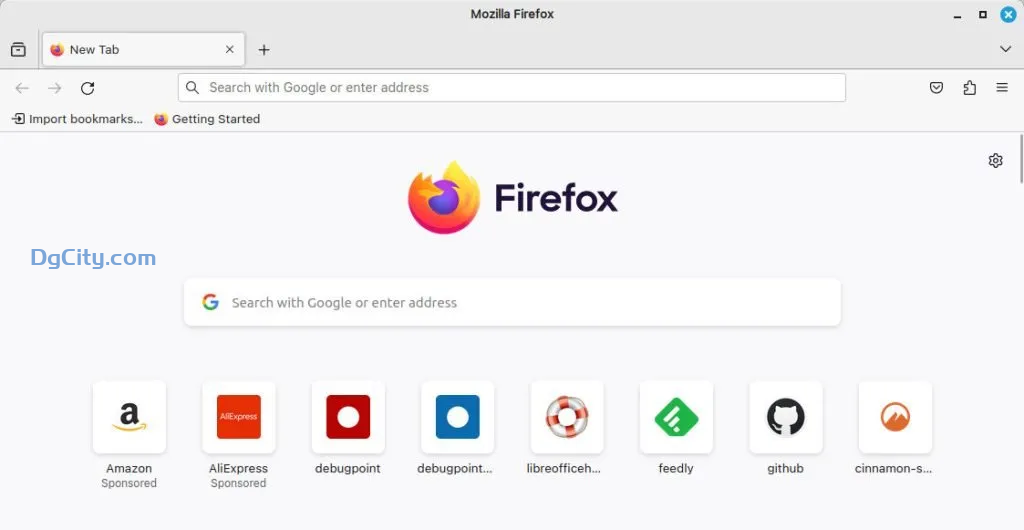Open the hamburger application menu
Image resolution: width=1024 pixels, height=530 pixels.
pos(1002,87)
